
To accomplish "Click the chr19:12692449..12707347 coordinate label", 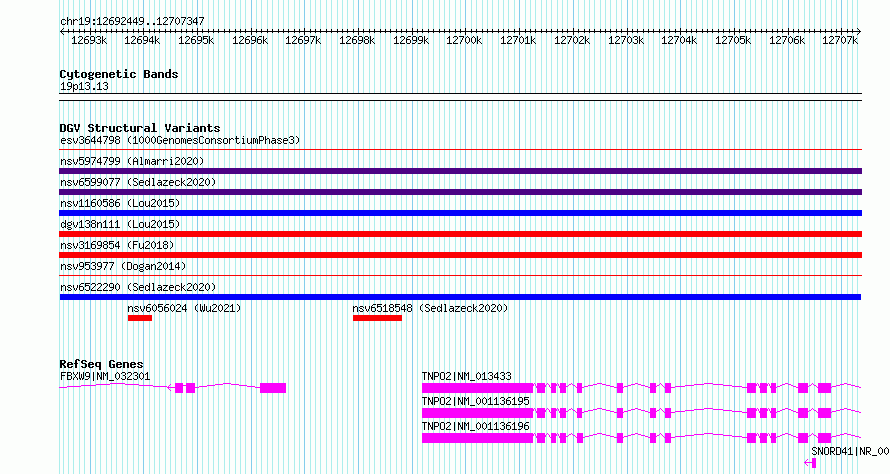I will tap(132, 21).
